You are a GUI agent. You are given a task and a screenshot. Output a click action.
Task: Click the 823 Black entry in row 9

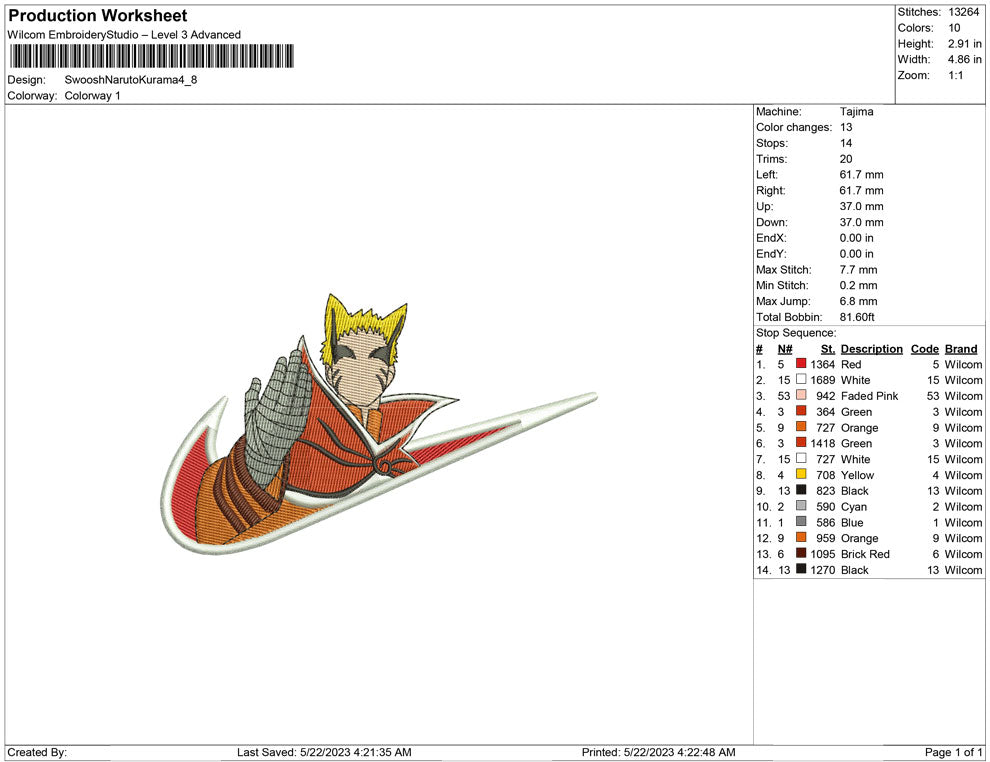coord(842,491)
